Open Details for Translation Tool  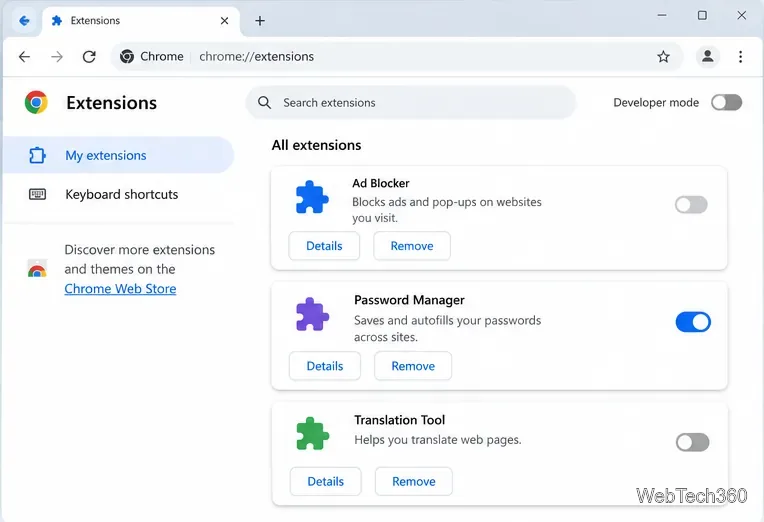point(325,482)
